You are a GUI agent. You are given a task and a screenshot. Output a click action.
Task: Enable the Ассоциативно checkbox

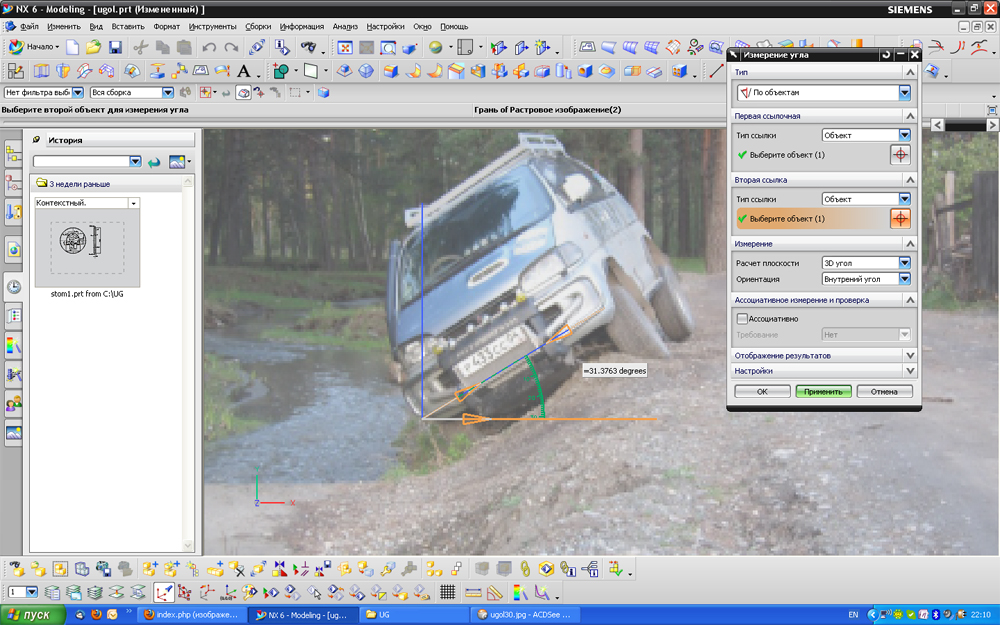pos(742,319)
